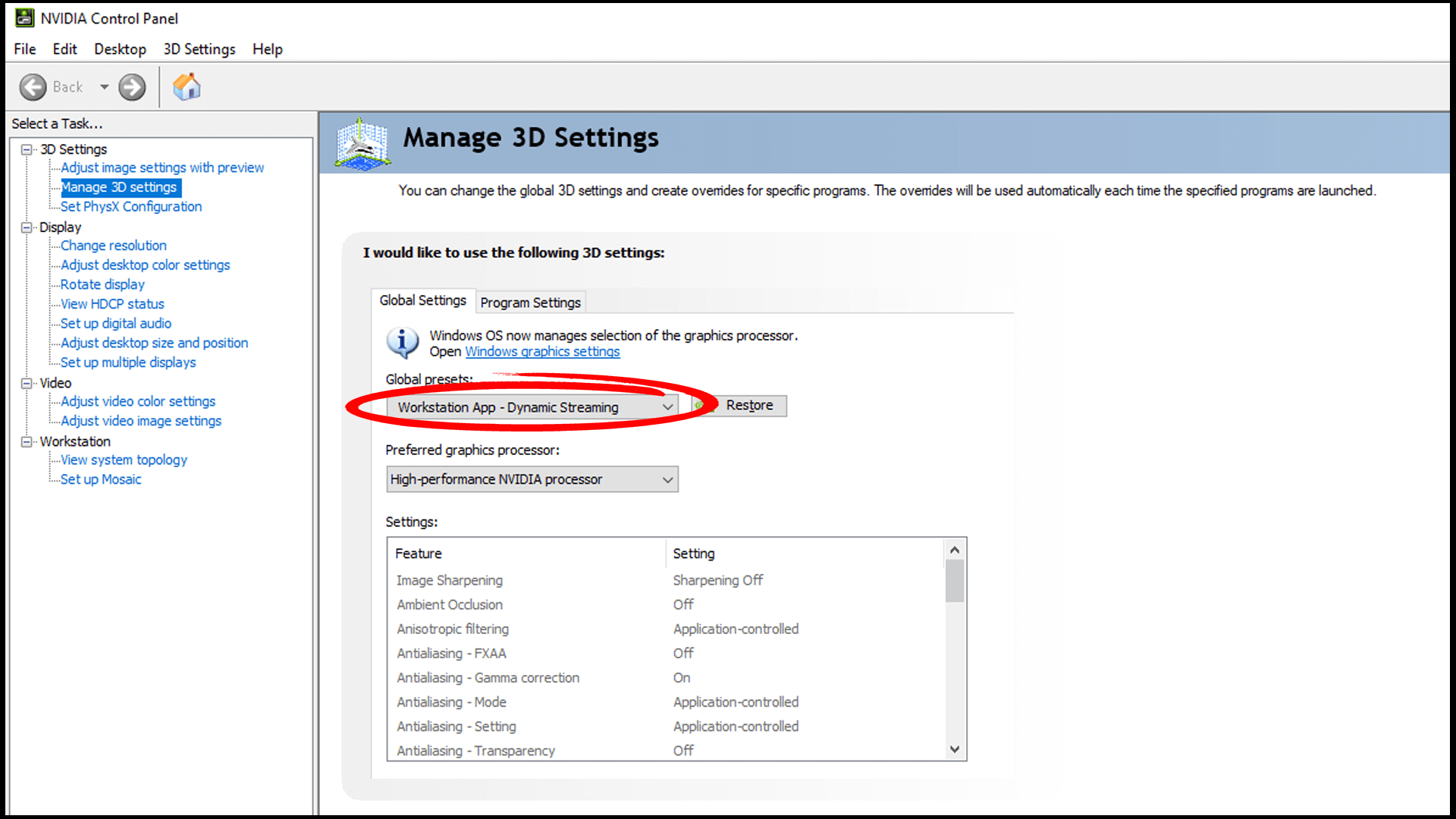Open the Global presets dropdown
Image resolution: width=1456 pixels, height=819 pixels.
pyautogui.click(x=532, y=407)
